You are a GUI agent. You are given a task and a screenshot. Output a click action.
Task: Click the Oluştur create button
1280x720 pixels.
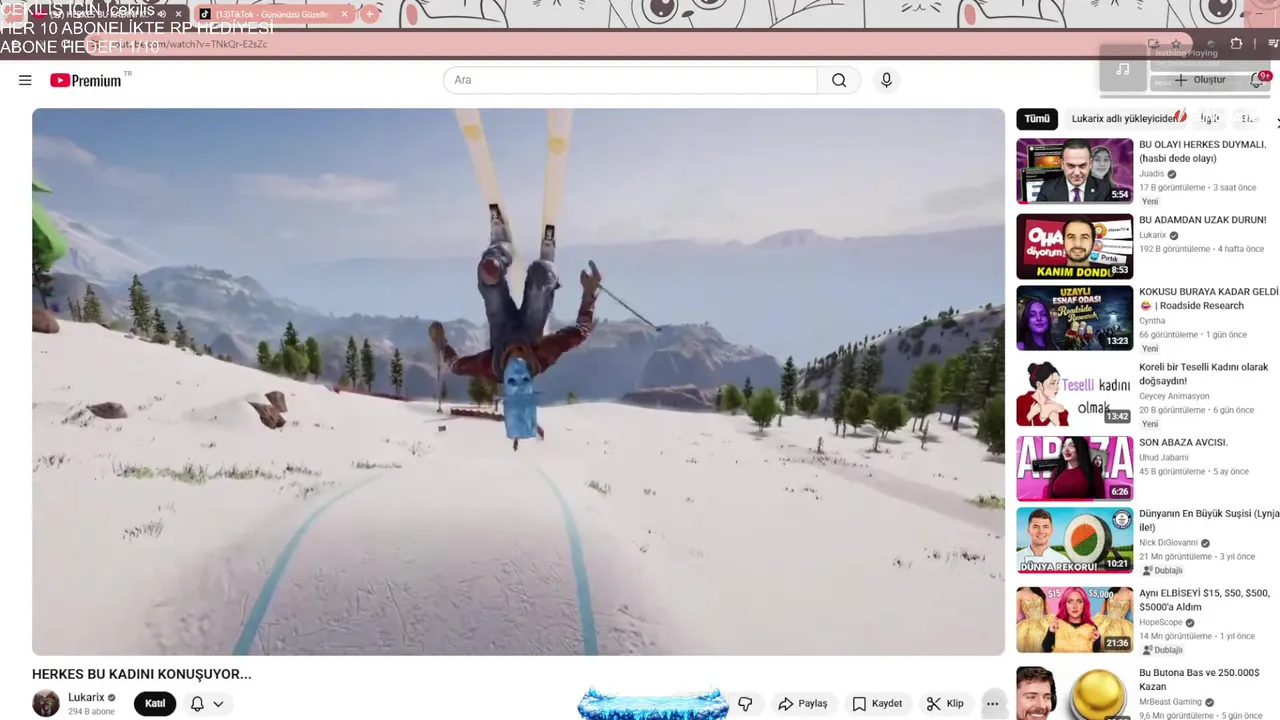[1200, 80]
